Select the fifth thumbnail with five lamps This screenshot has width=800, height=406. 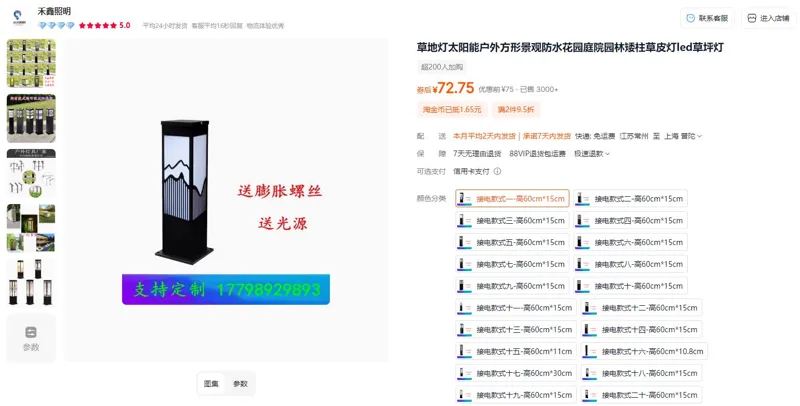click(x=31, y=283)
